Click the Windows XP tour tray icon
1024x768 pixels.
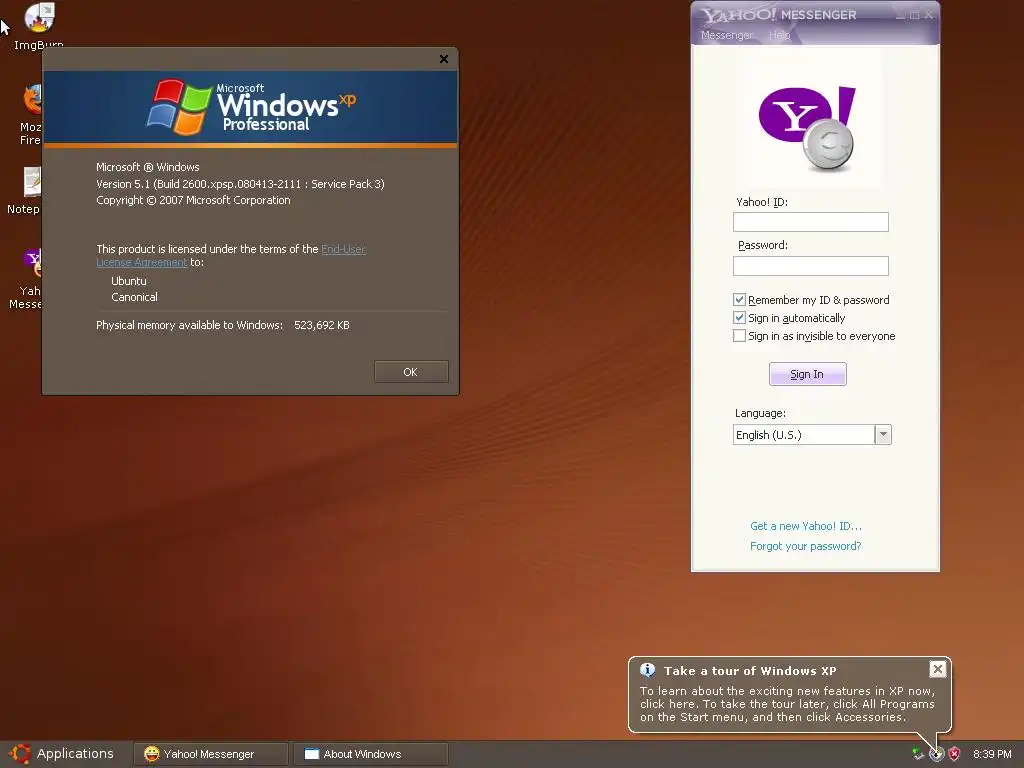tap(936, 754)
